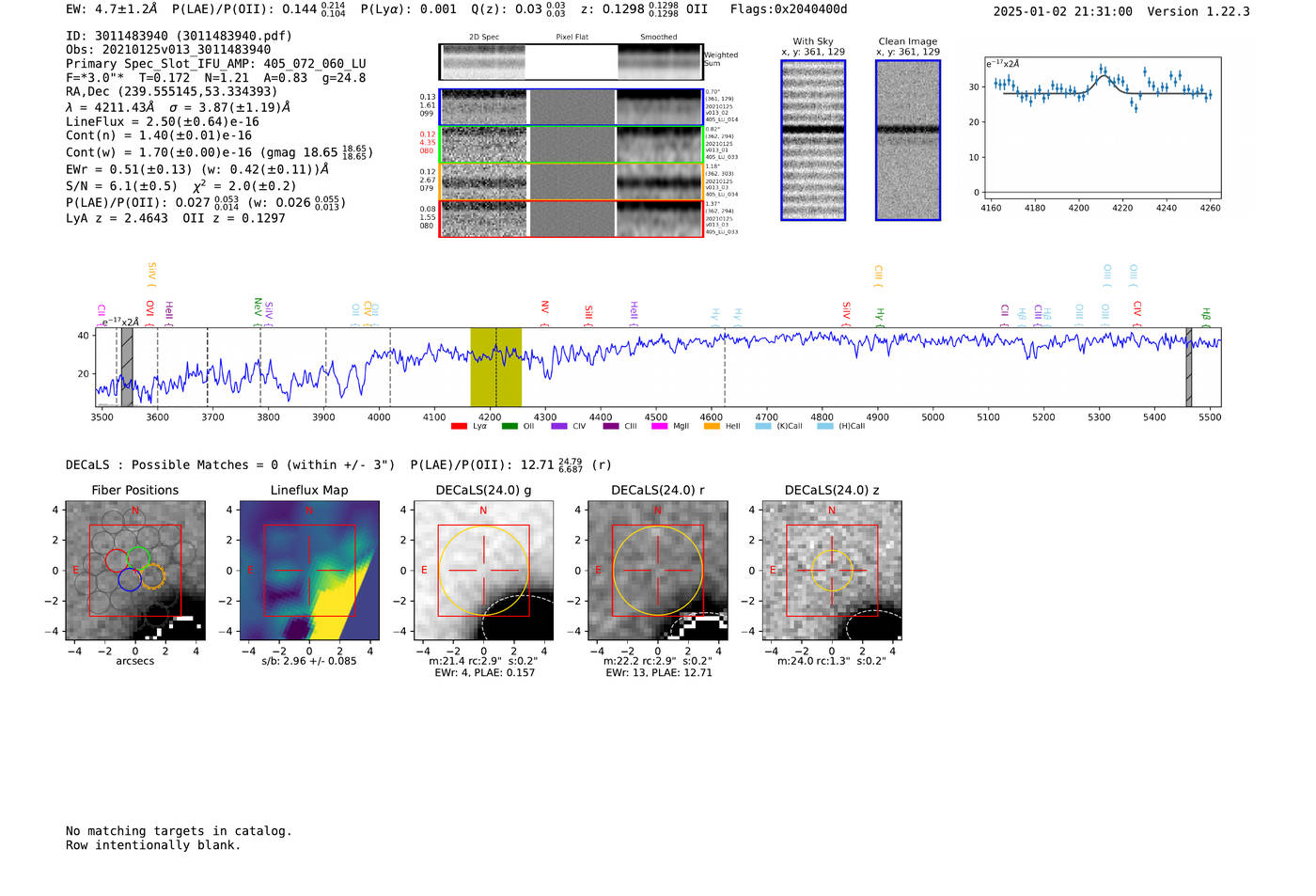Click the EWr: 4, PLAE: 0.157 caption
1316x896 pixels.
(484, 673)
